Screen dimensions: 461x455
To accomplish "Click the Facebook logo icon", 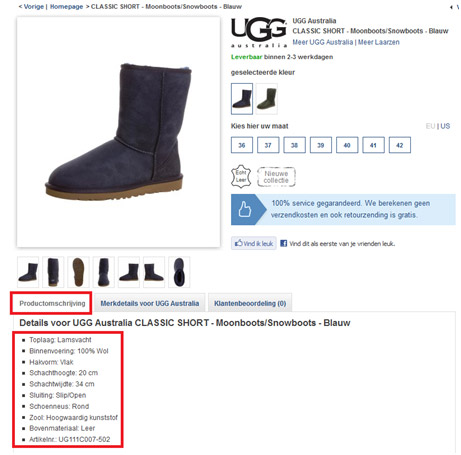I will click(x=283, y=243).
